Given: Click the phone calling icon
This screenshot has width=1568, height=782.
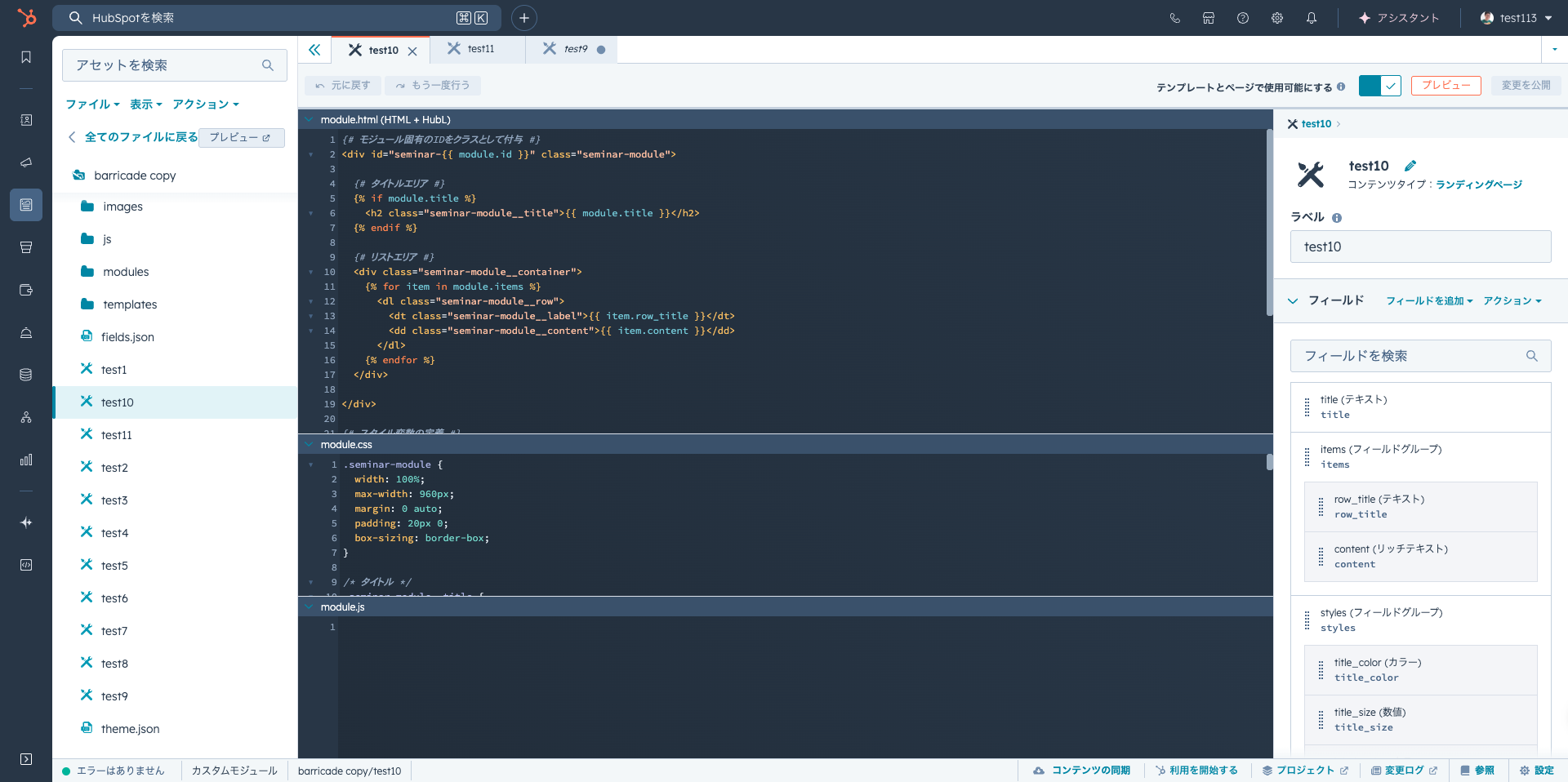Looking at the screenshot, I should click(1174, 18).
